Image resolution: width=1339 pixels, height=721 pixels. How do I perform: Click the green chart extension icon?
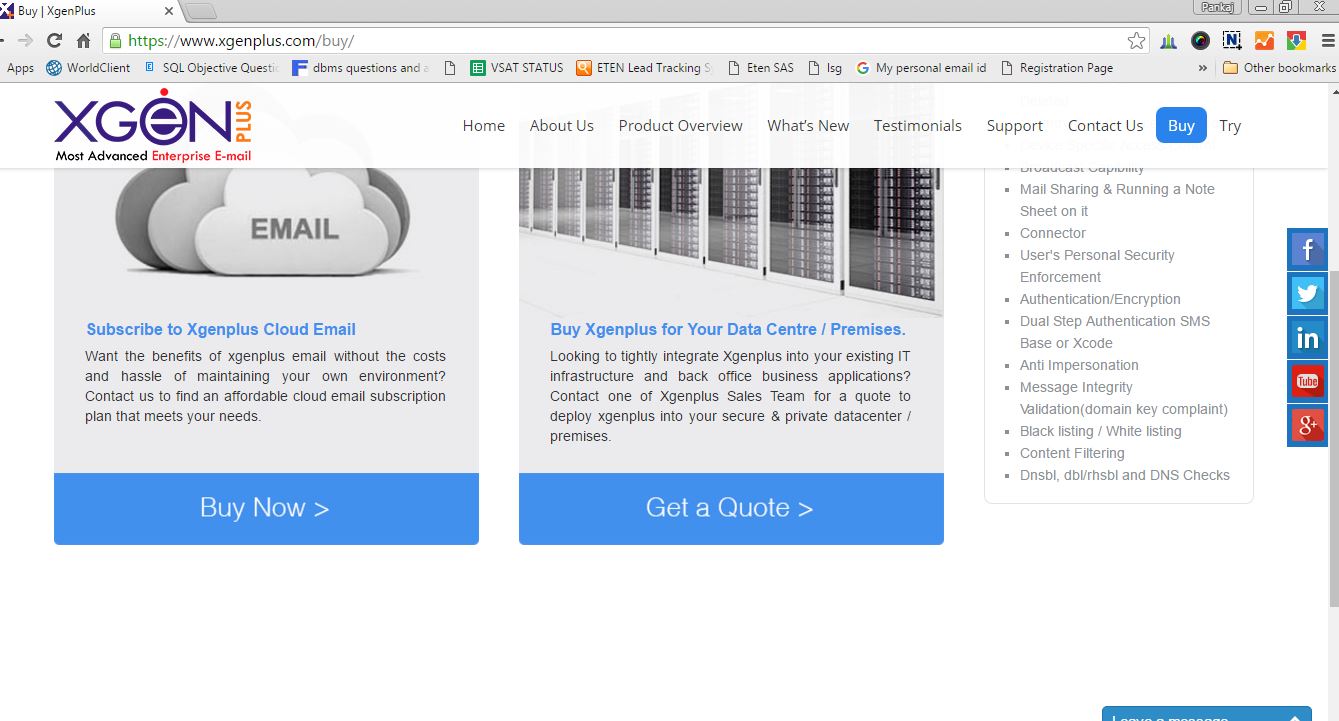(x=1168, y=41)
